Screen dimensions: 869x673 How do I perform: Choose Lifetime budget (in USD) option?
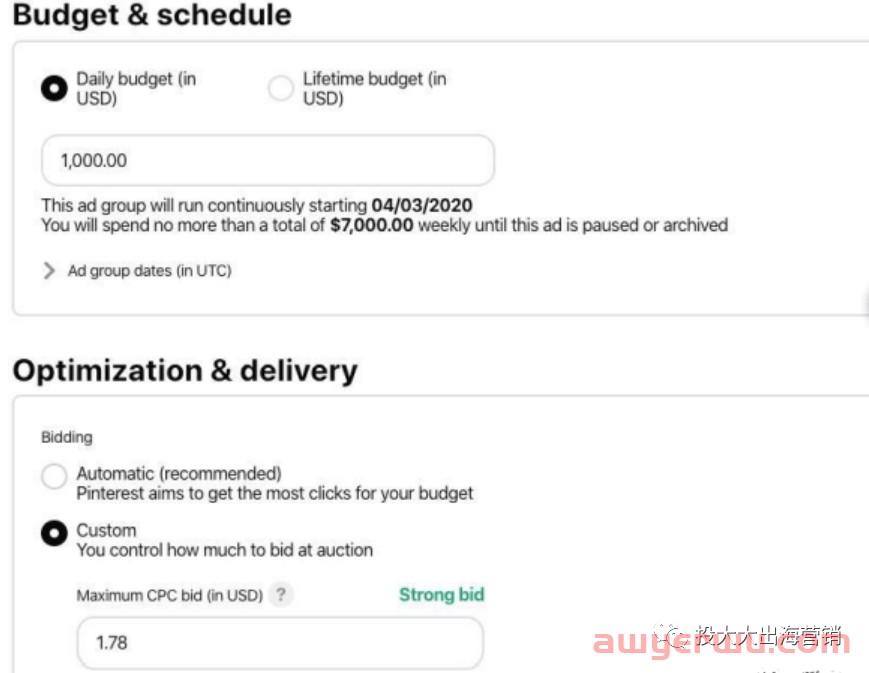click(x=280, y=88)
